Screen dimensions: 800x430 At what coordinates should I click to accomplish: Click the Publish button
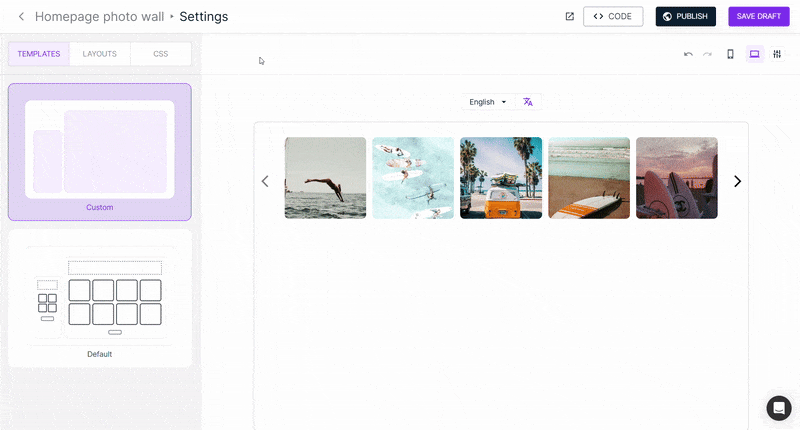(x=685, y=16)
